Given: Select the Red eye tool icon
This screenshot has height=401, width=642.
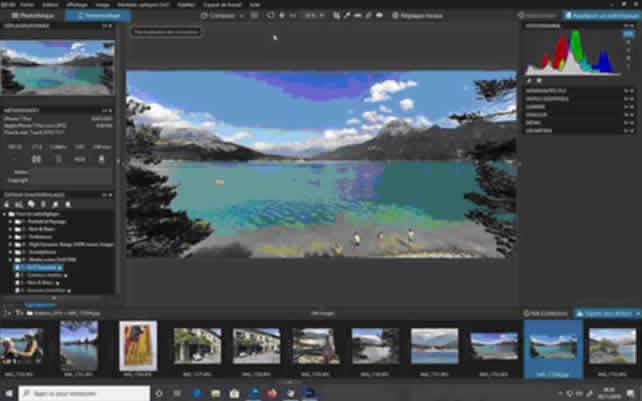Looking at the screenshot, I should coord(379,16).
